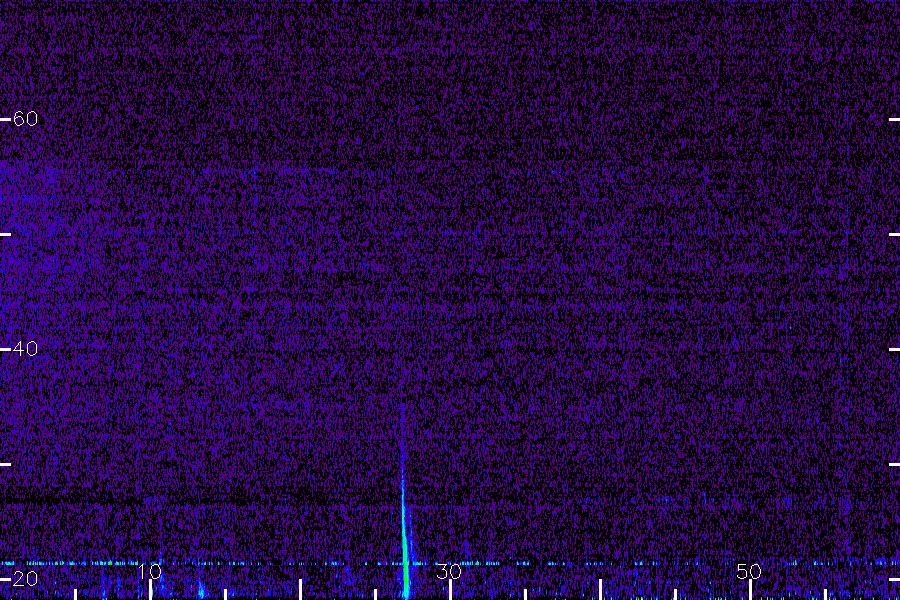Click the "30" time axis label
Viewport: 900px width, 600px height.
(449, 571)
